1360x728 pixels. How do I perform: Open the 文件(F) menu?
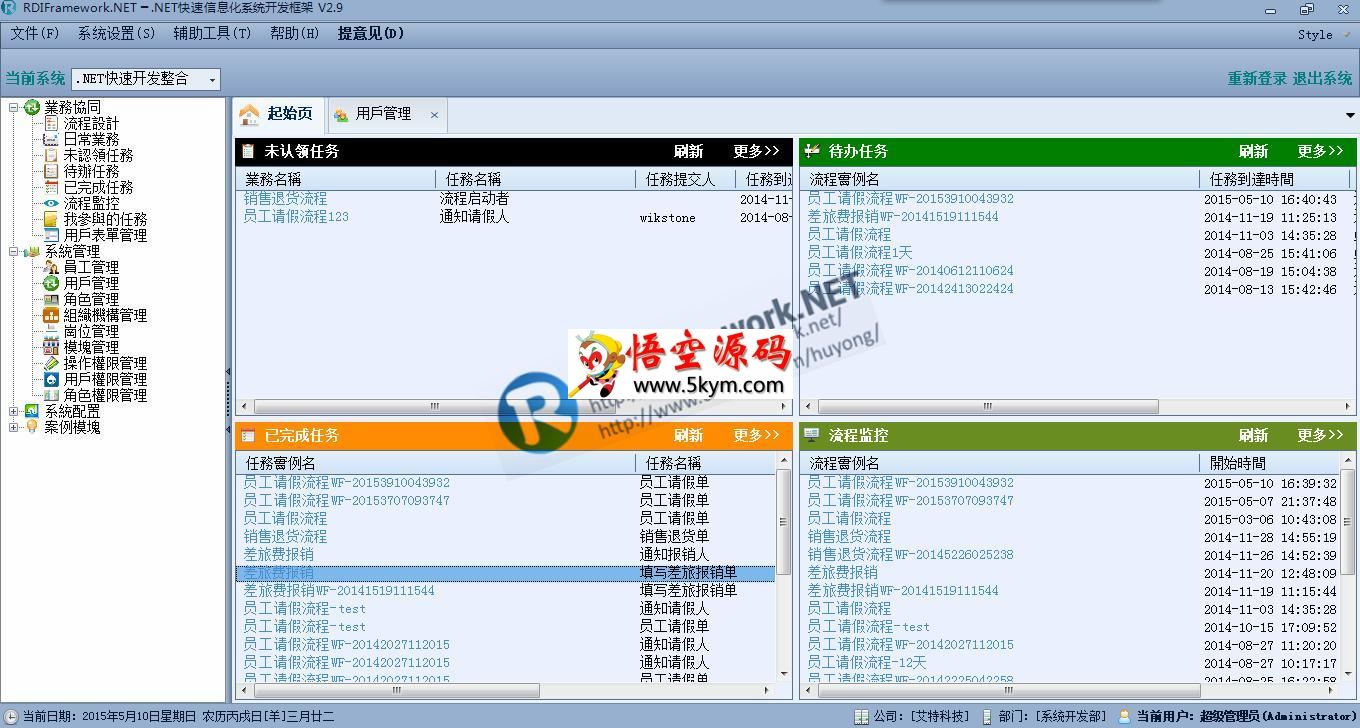[x=35, y=33]
